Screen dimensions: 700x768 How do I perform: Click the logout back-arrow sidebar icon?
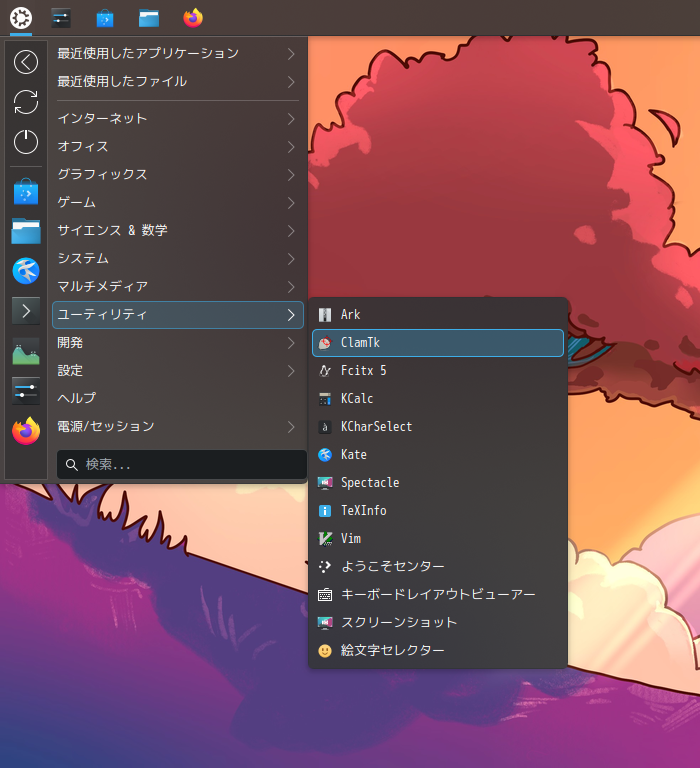tap(26, 62)
